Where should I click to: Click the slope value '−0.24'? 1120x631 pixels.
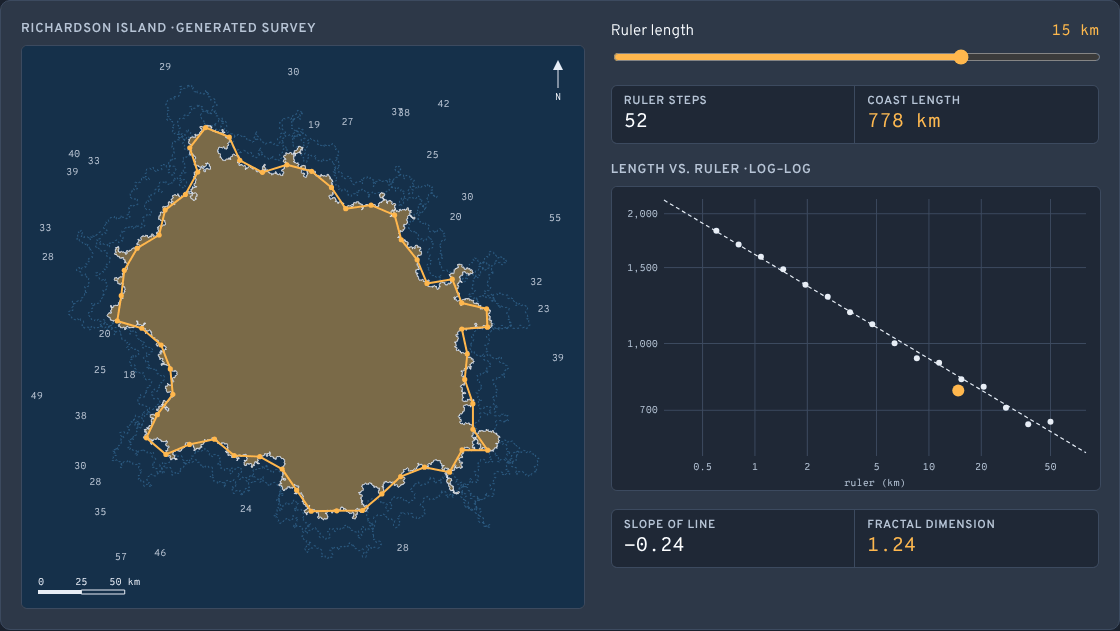[x=654, y=545]
